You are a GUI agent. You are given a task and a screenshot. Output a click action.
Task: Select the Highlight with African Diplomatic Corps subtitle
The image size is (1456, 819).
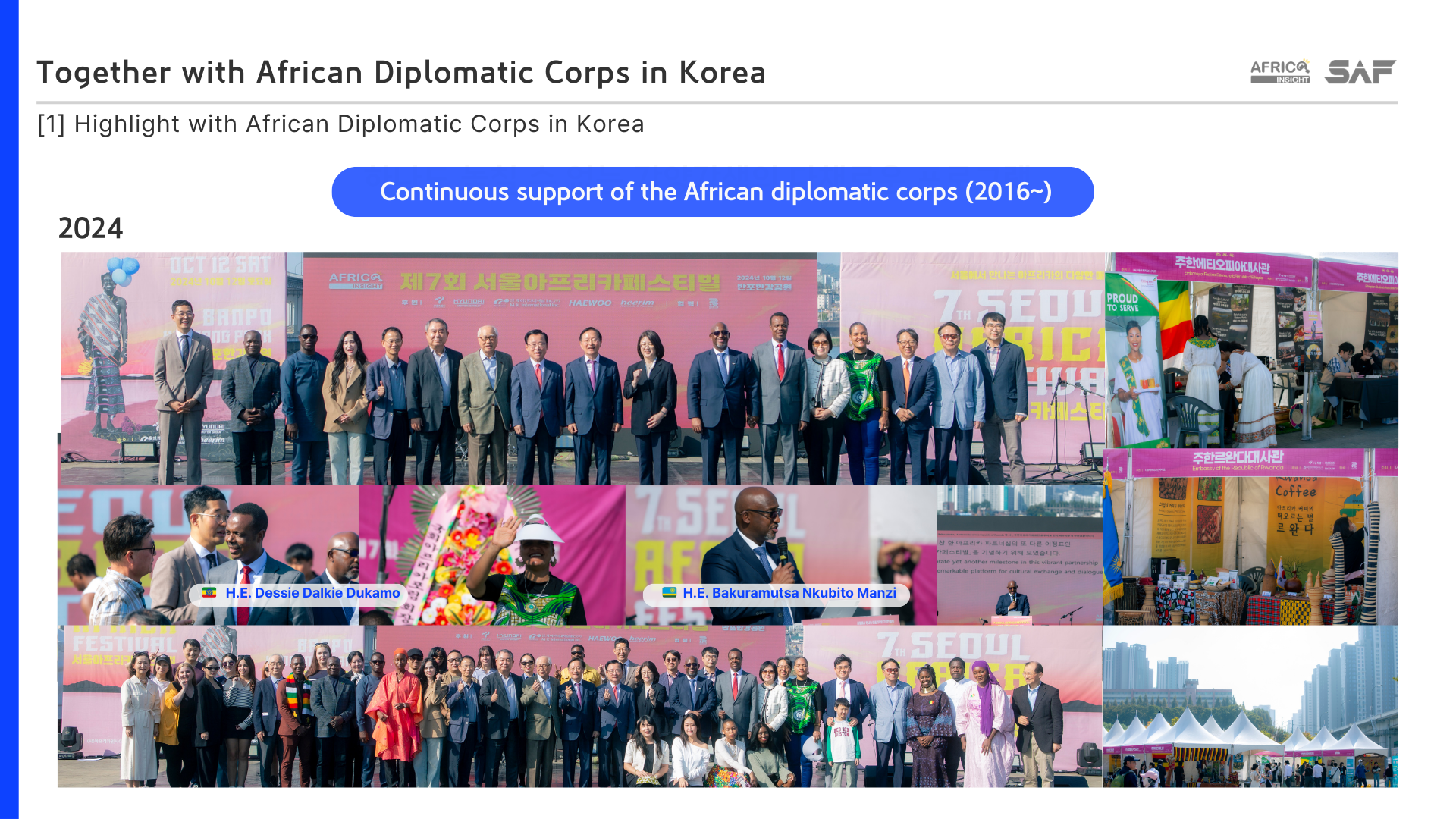click(x=340, y=124)
